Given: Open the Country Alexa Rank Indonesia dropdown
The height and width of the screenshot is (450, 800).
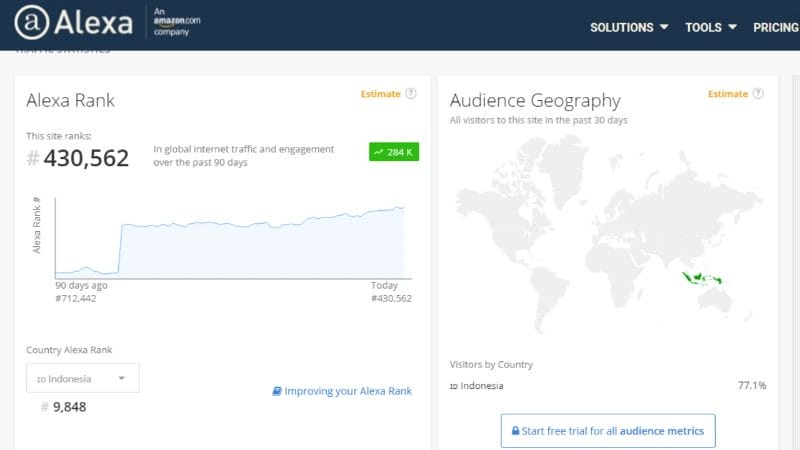Looking at the screenshot, I should (x=83, y=378).
